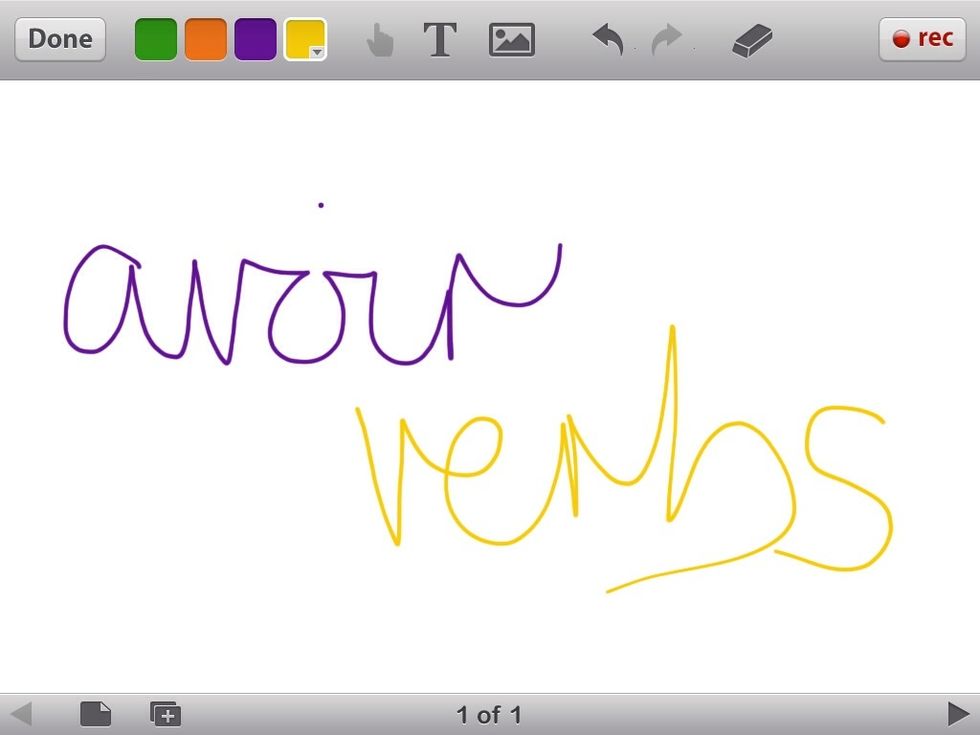Select the finger pointer tool
The image size is (980, 735).
pos(380,40)
